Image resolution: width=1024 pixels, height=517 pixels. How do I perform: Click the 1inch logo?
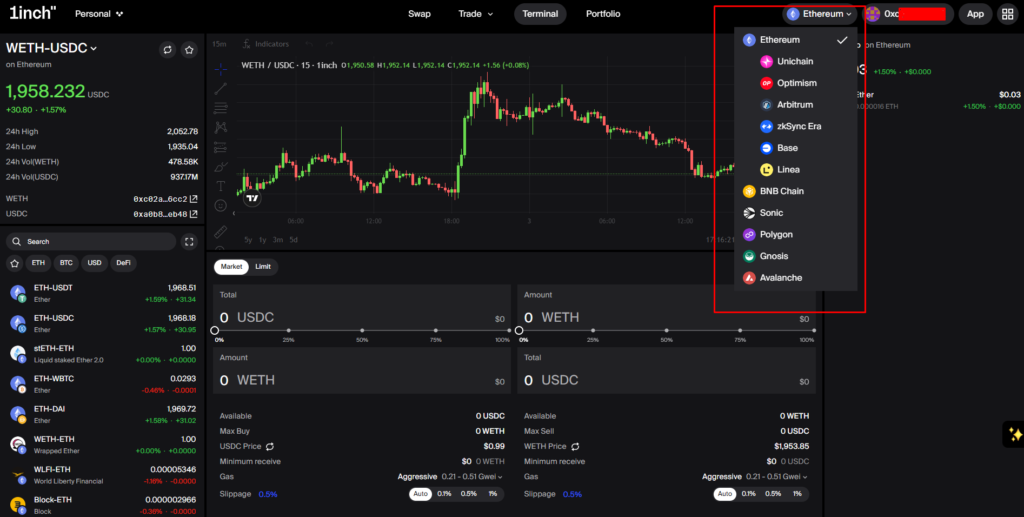[33, 12]
